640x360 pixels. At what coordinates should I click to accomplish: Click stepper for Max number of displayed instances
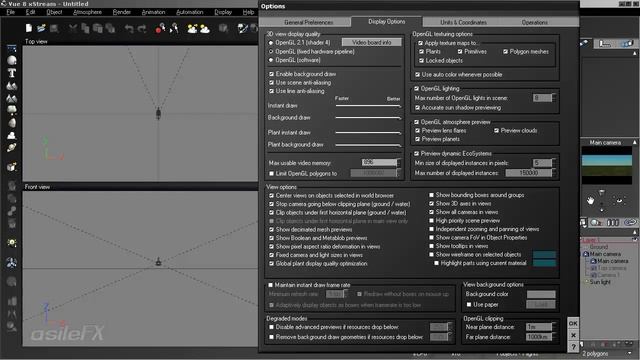pyautogui.click(x=554, y=173)
